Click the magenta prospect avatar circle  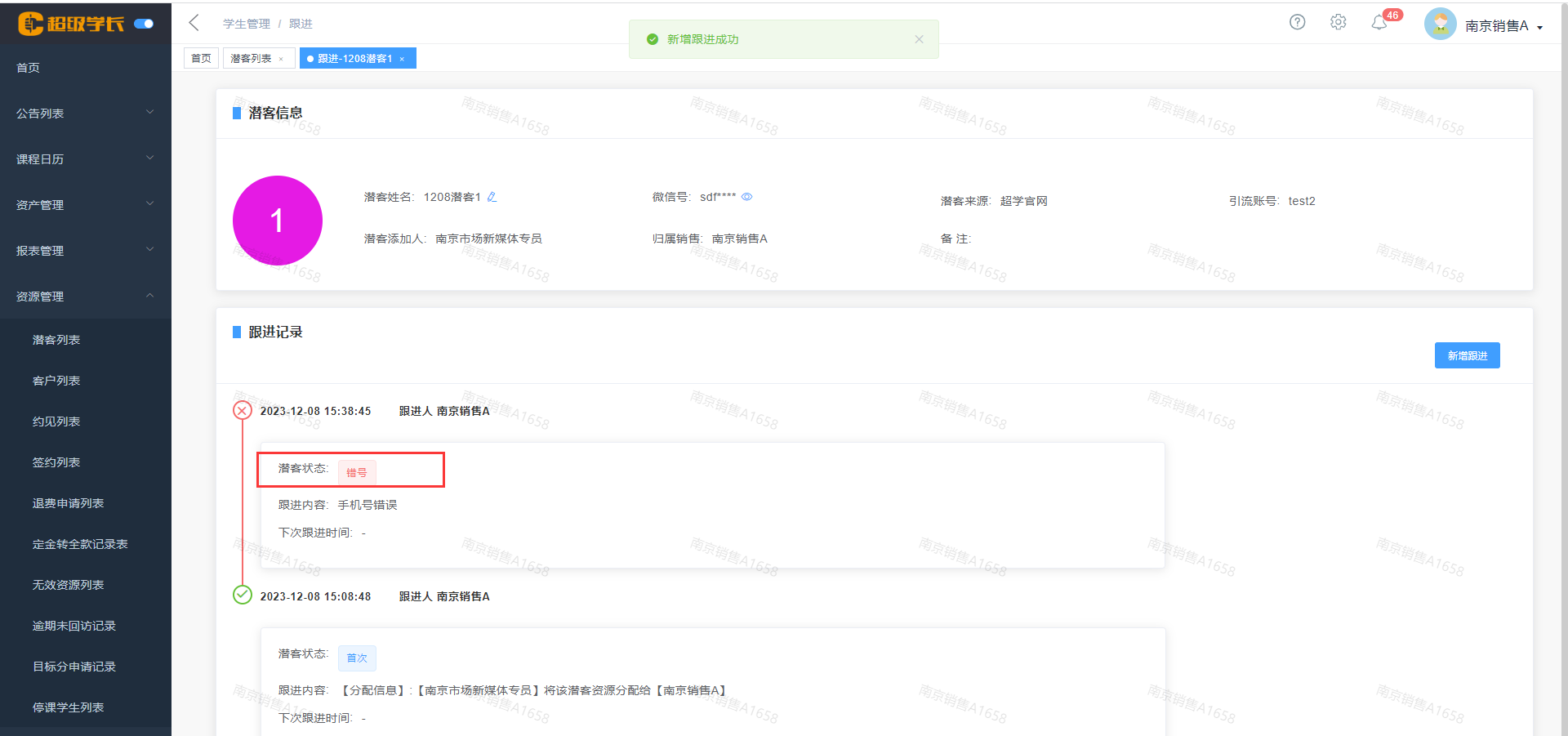pos(278,221)
